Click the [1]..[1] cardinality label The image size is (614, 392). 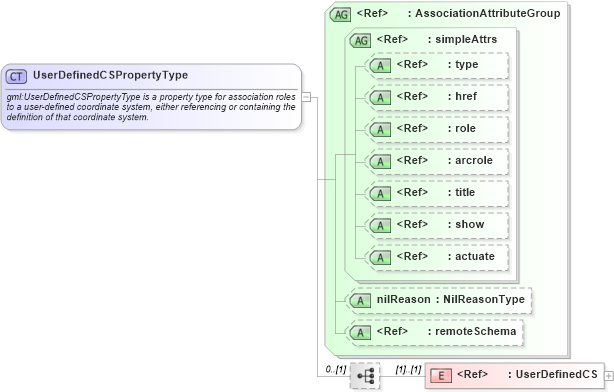click(408, 369)
